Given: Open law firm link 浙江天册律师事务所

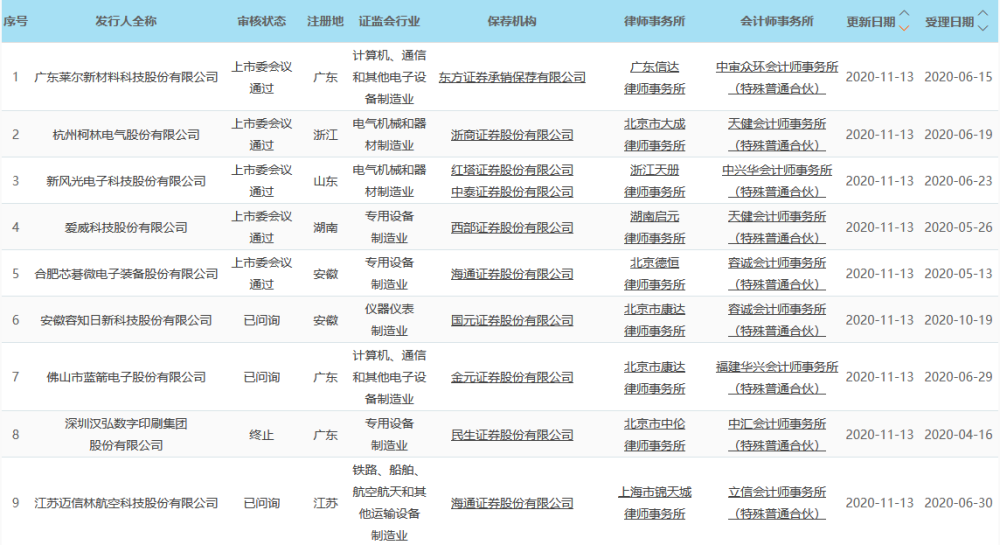Looking at the screenshot, I should [654, 181].
